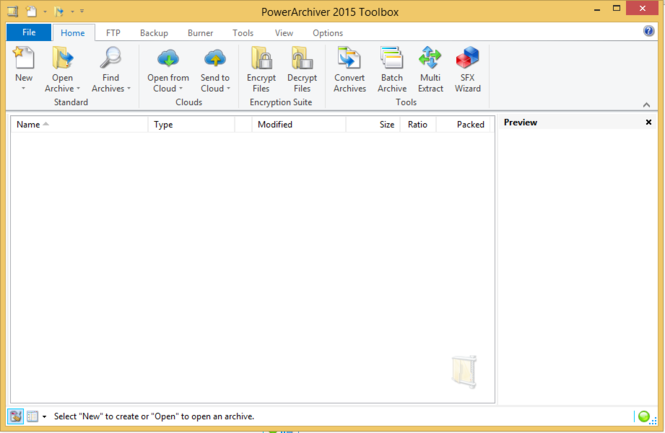Collapse the ribbon with the chevron
Viewport: 665px width, 433px height.
[x=646, y=105]
